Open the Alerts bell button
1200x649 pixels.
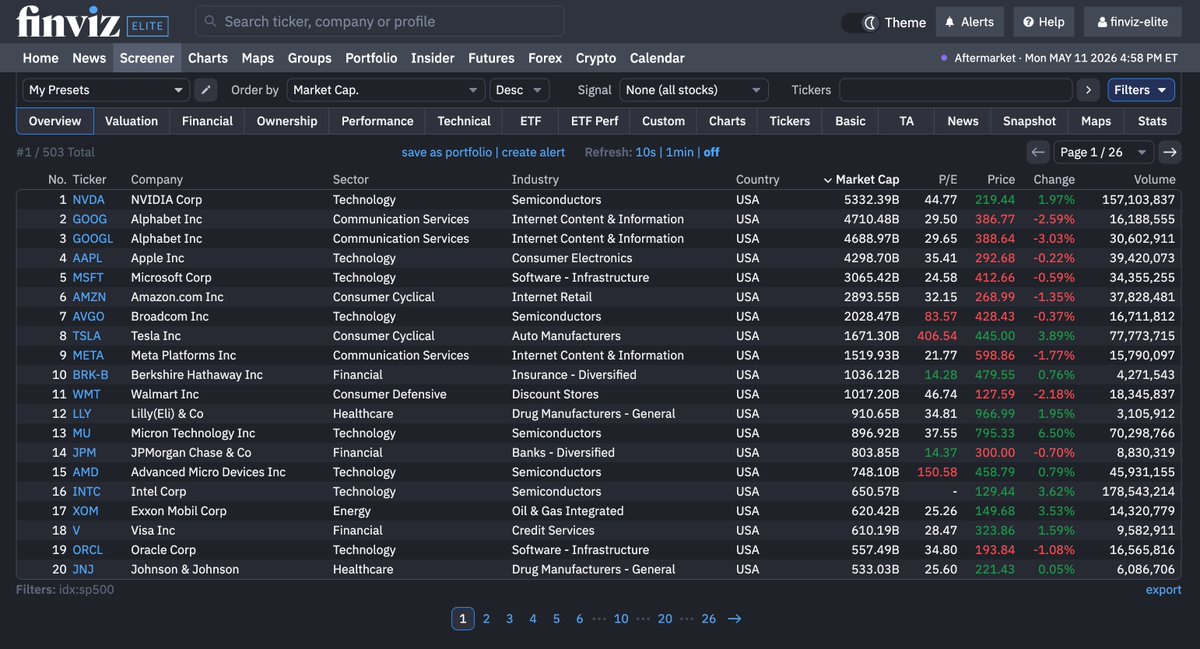point(970,22)
